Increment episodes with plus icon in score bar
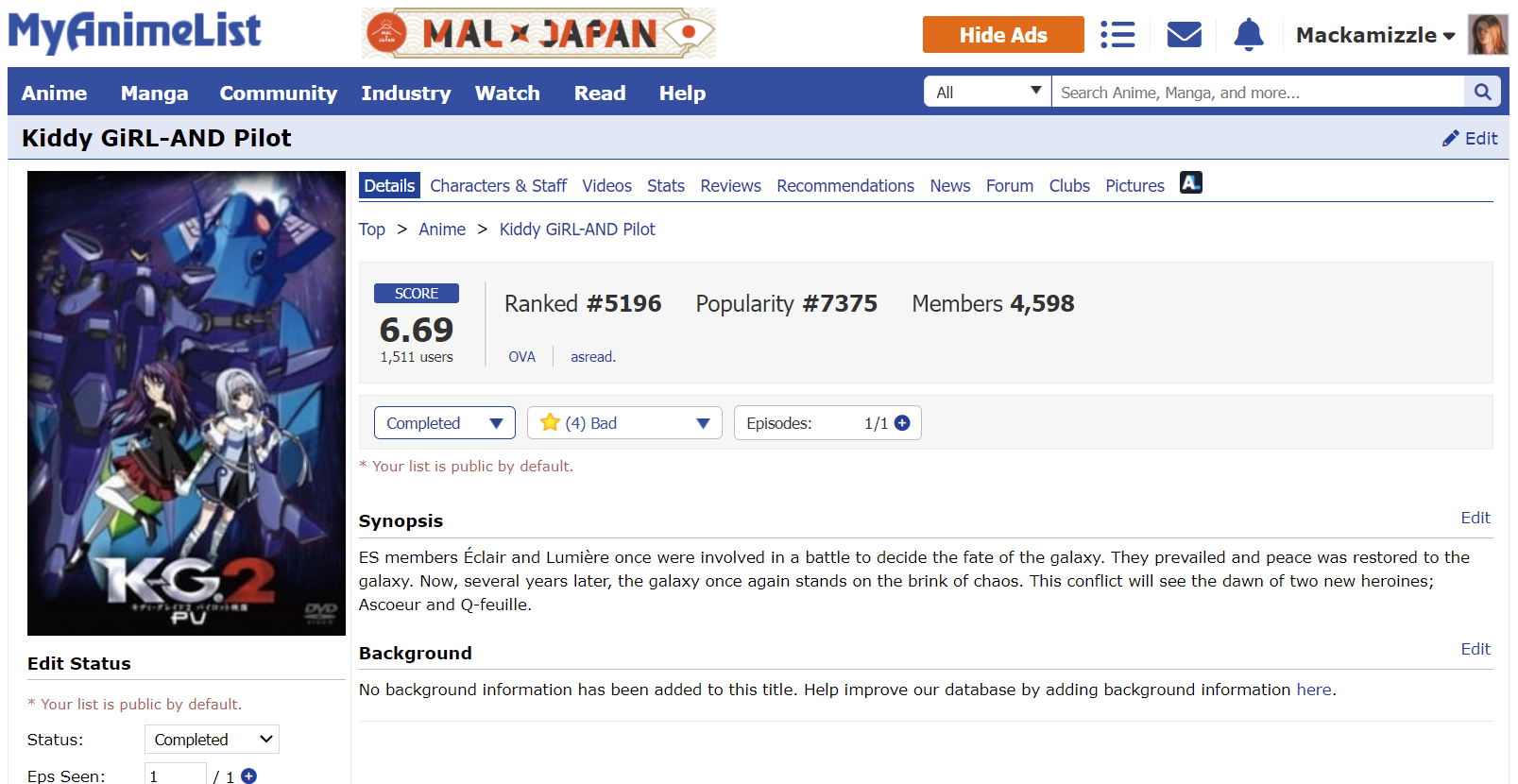Viewport: 1518px width, 784px height. coord(902,423)
